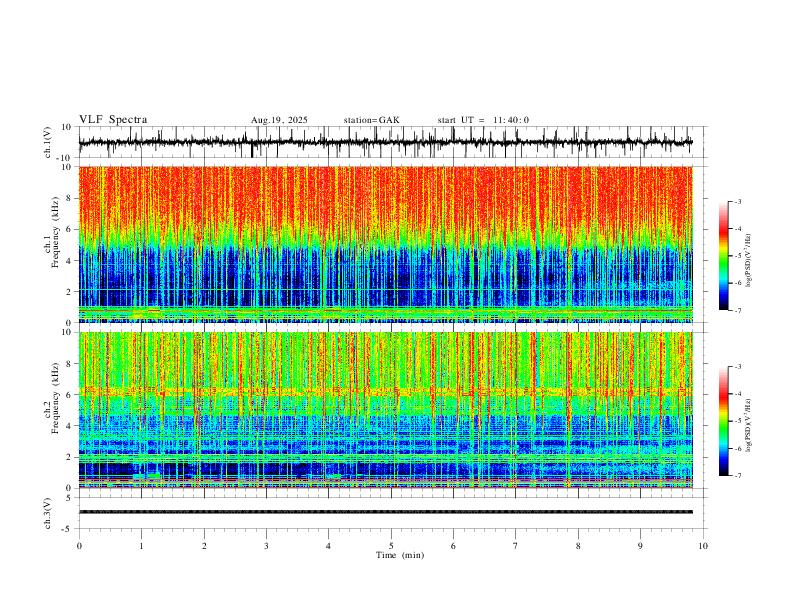This screenshot has width=792, height=612.
Task: Click the "-7" label on ch.2 colorbar
Action: pyautogui.click(x=738, y=476)
